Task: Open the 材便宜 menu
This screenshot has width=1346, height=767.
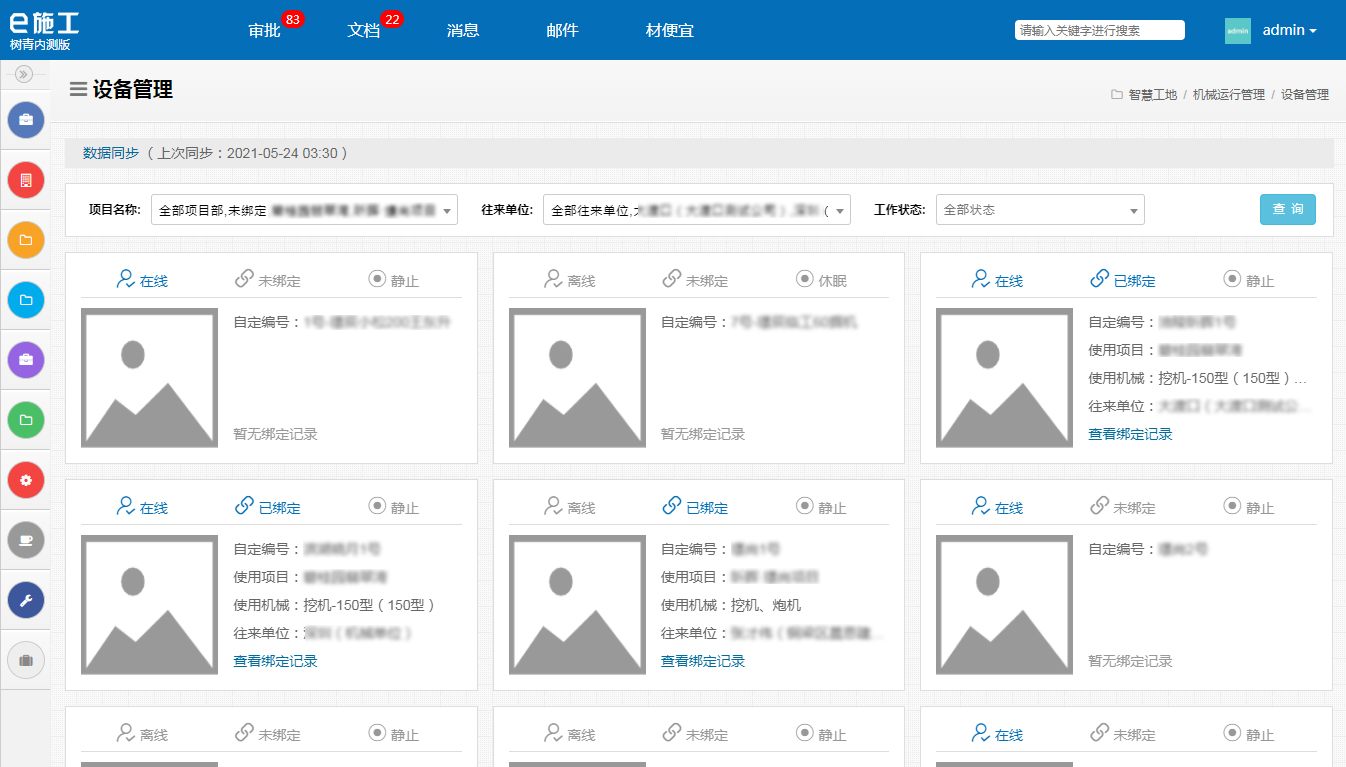Action: [x=670, y=30]
